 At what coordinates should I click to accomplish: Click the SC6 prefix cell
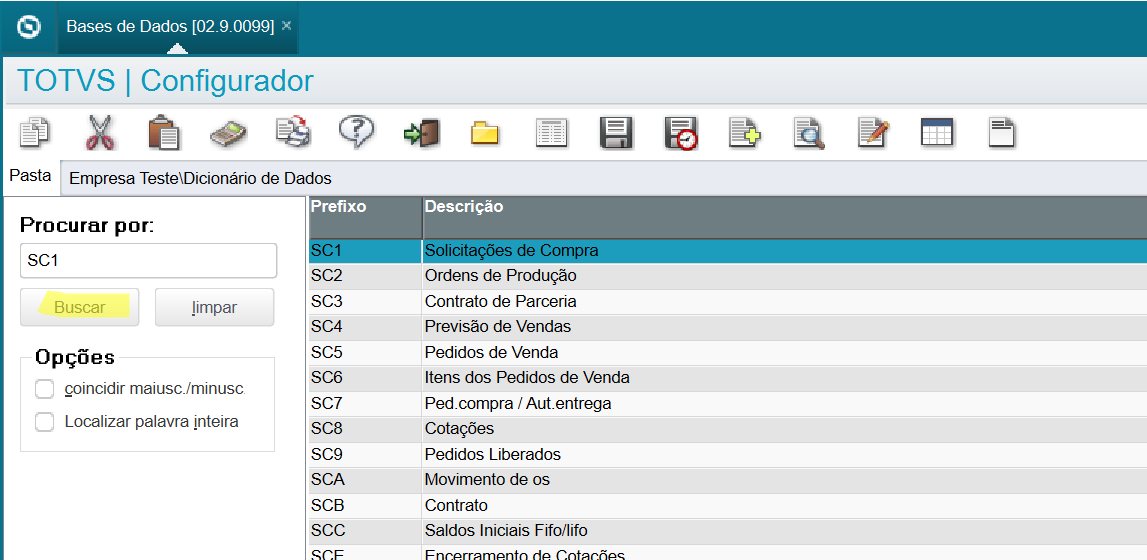click(365, 378)
